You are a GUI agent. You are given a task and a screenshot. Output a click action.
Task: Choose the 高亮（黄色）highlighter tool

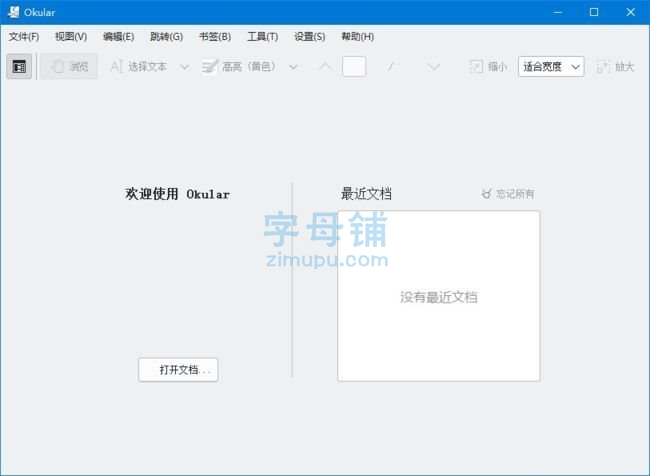[239, 66]
